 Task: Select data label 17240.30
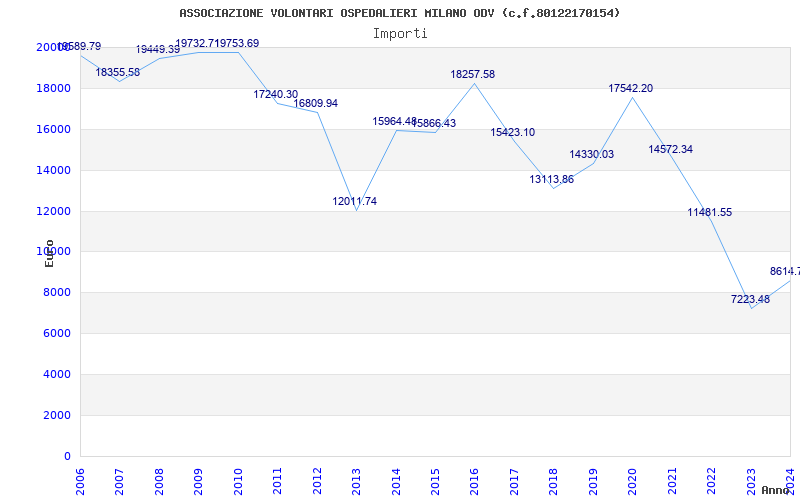coord(276,94)
